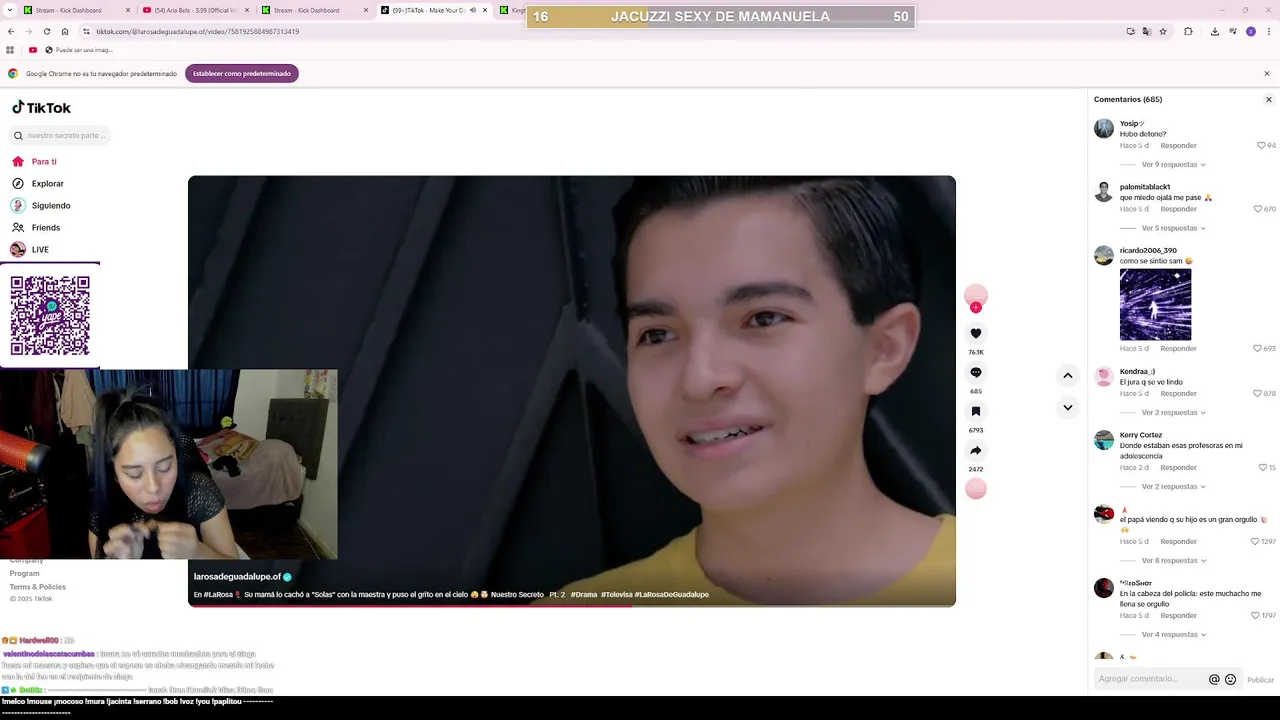Open the Chrome three-dot menu
The width and height of the screenshot is (1280, 720).
tap(1268, 31)
